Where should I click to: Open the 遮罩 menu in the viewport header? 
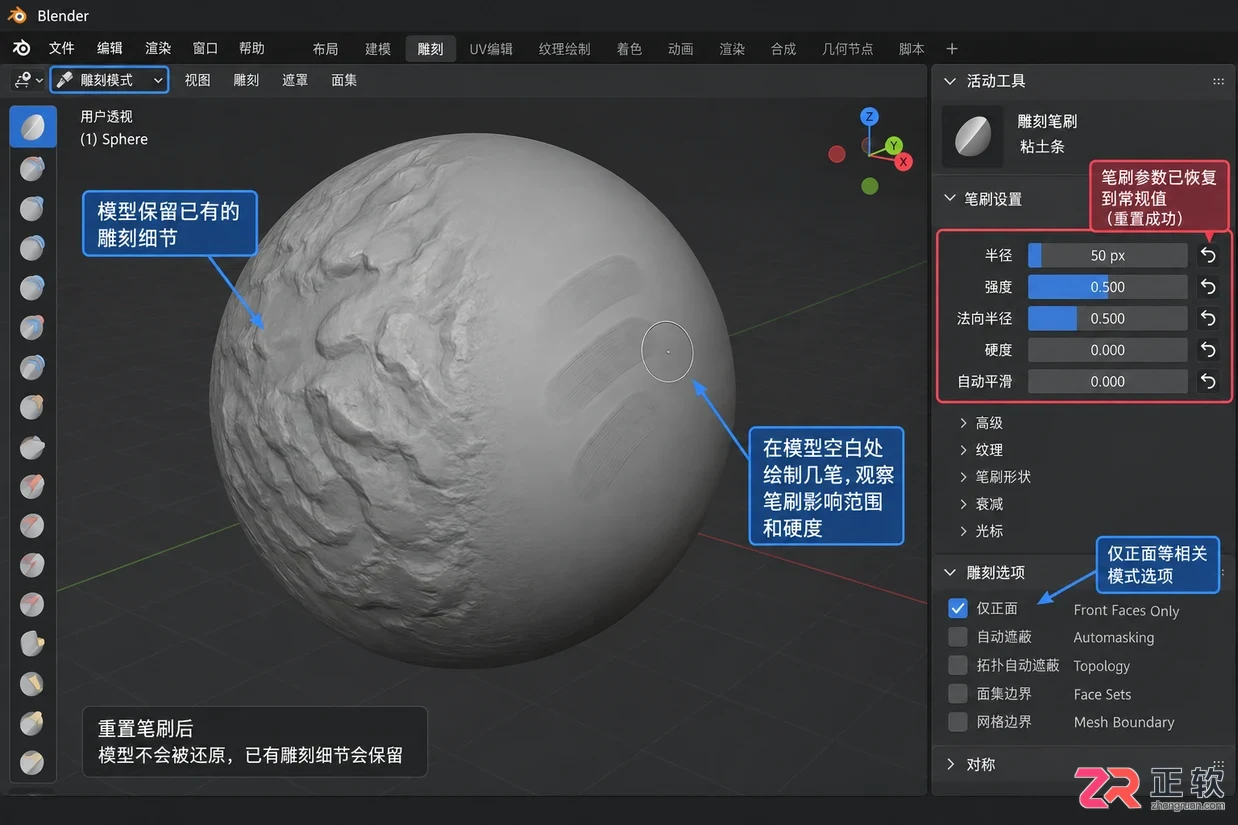click(295, 80)
